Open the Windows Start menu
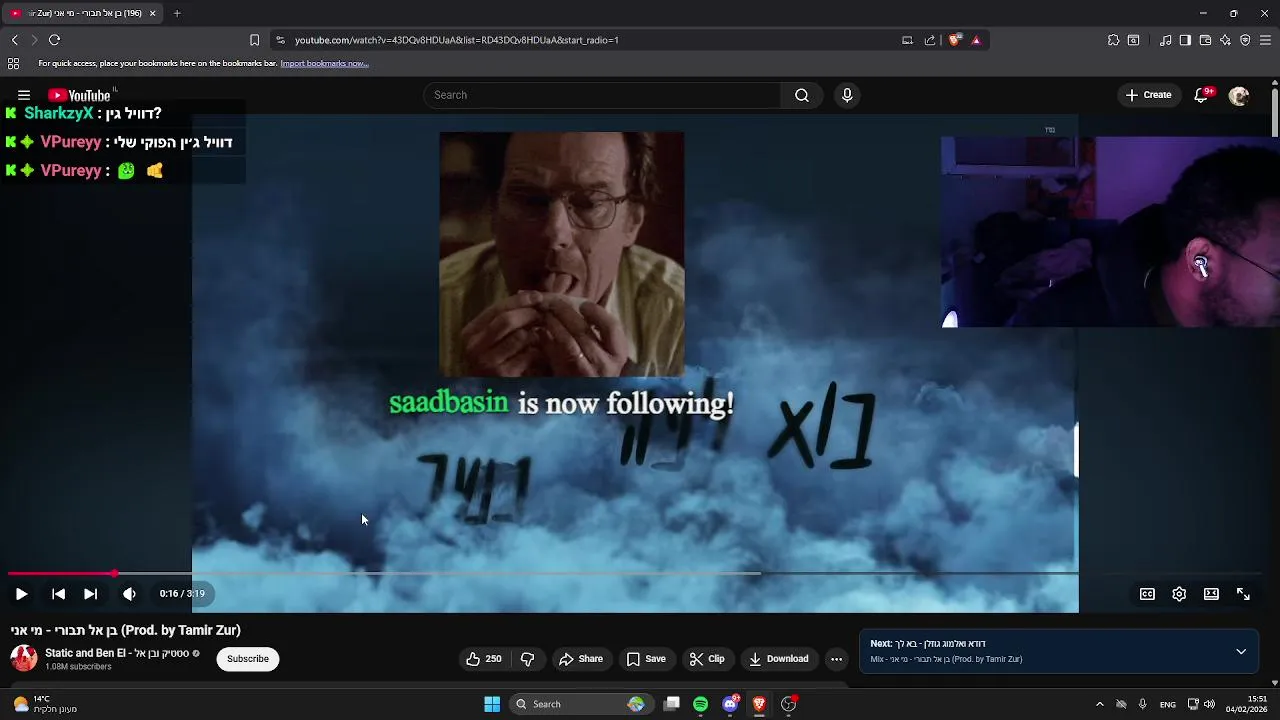Image resolution: width=1280 pixels, height=720 pixels. (x=492, y=704)
